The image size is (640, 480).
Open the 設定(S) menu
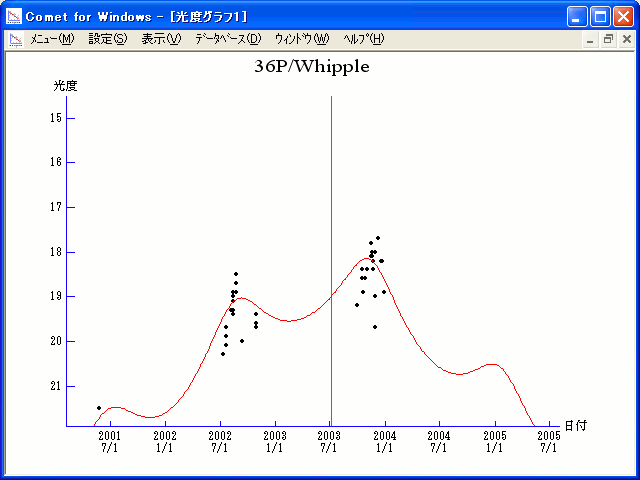click(108, 39)
